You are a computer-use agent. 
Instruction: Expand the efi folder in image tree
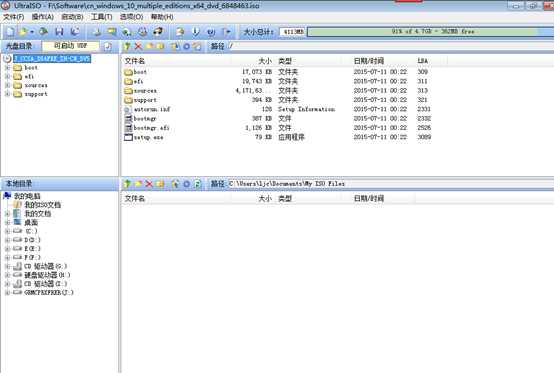point(7,76)
